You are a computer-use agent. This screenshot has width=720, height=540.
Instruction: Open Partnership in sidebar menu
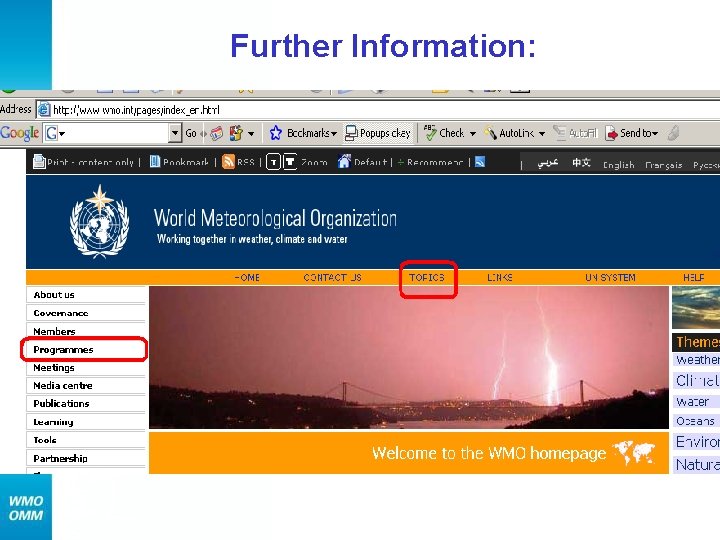[86, 458]
